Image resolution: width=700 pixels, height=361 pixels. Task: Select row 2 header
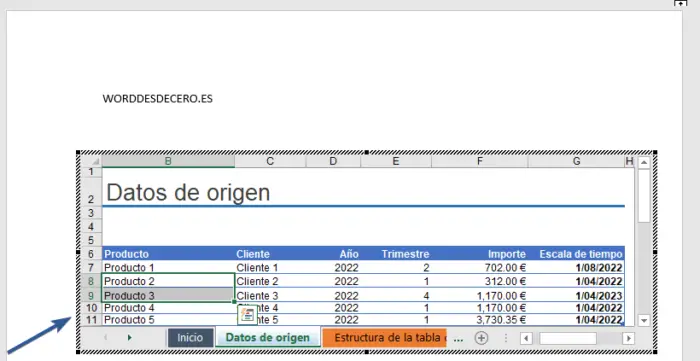click(92, 191)
